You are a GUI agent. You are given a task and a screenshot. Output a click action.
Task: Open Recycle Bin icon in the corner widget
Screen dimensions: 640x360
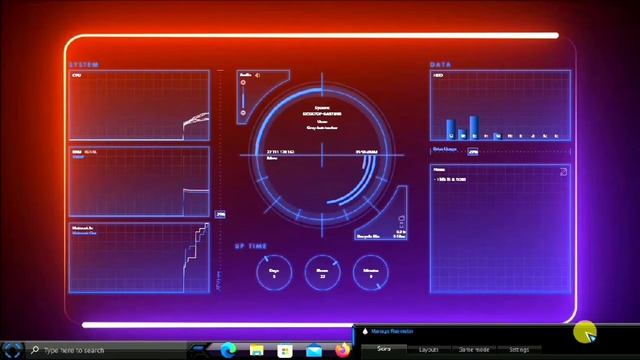(401, 222)
